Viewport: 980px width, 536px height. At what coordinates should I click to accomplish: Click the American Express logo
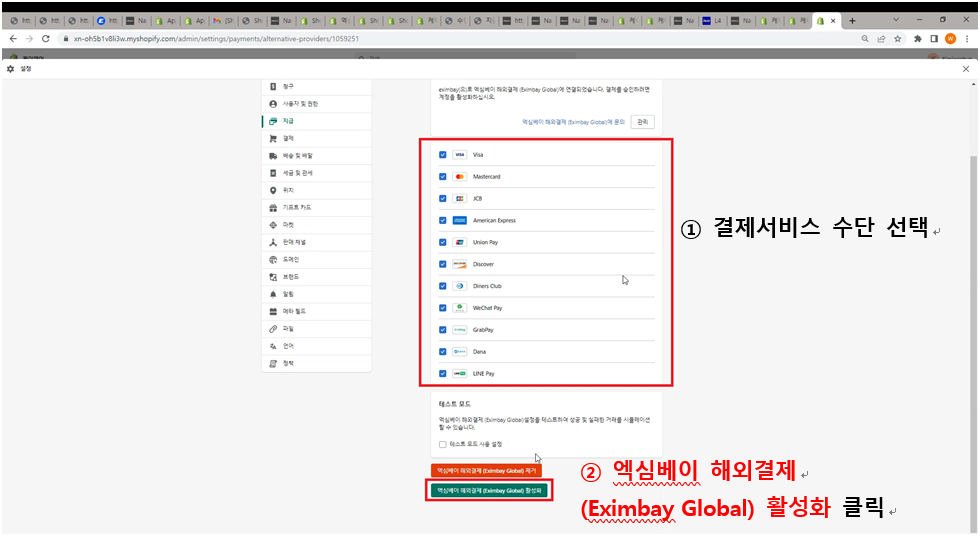[459, 221]
